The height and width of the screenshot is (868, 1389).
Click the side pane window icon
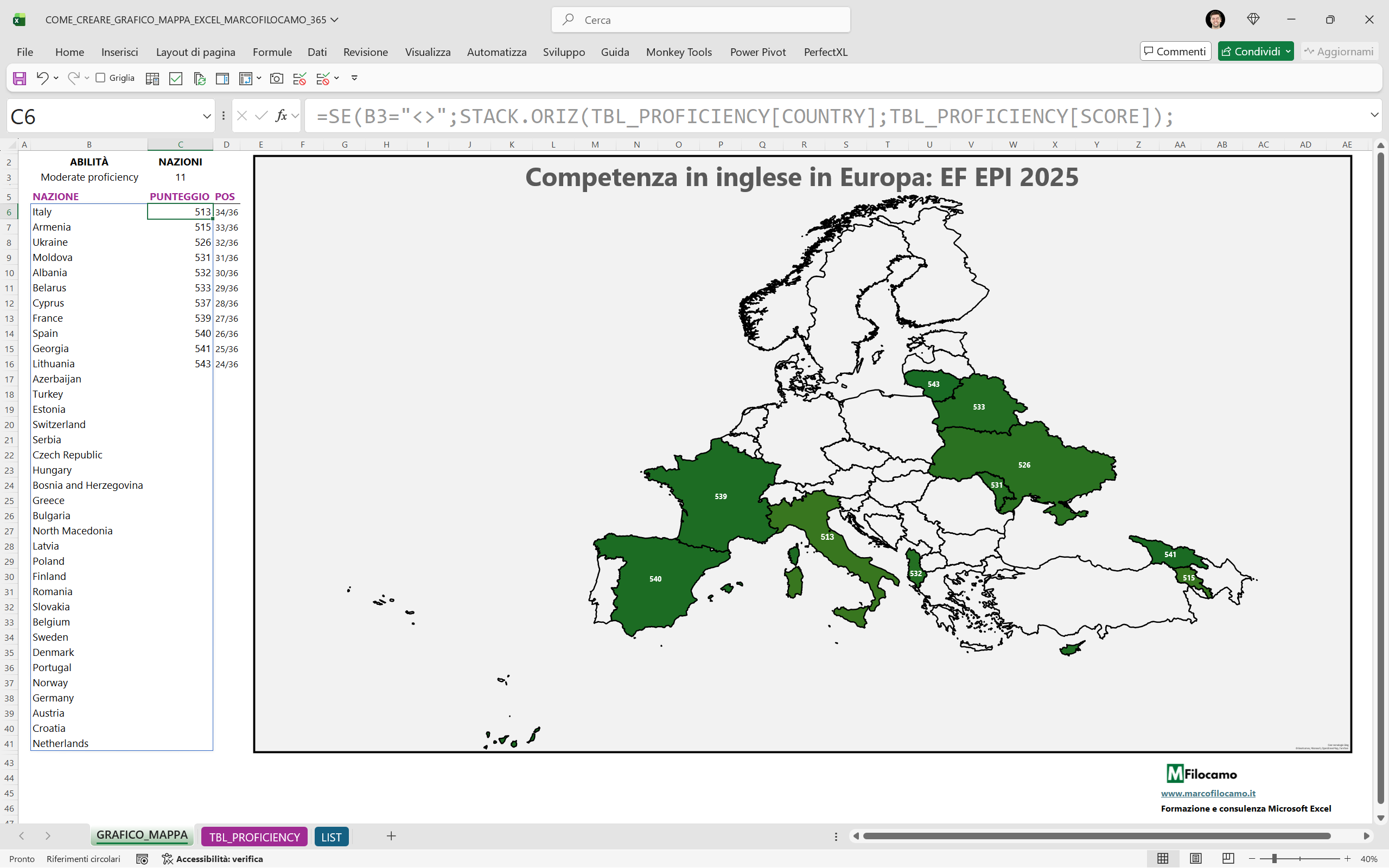pos(222,79)
